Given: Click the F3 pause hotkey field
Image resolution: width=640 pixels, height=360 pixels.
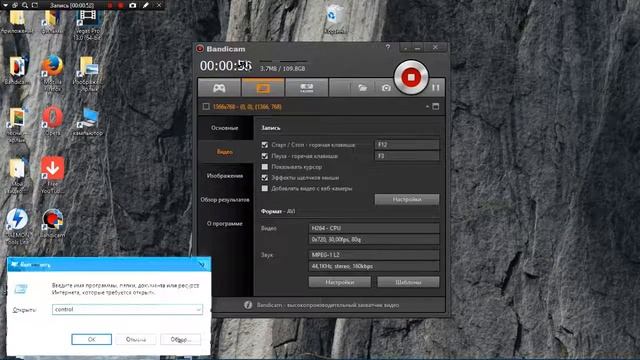Looking at the screenshot, I should [407, 156].
